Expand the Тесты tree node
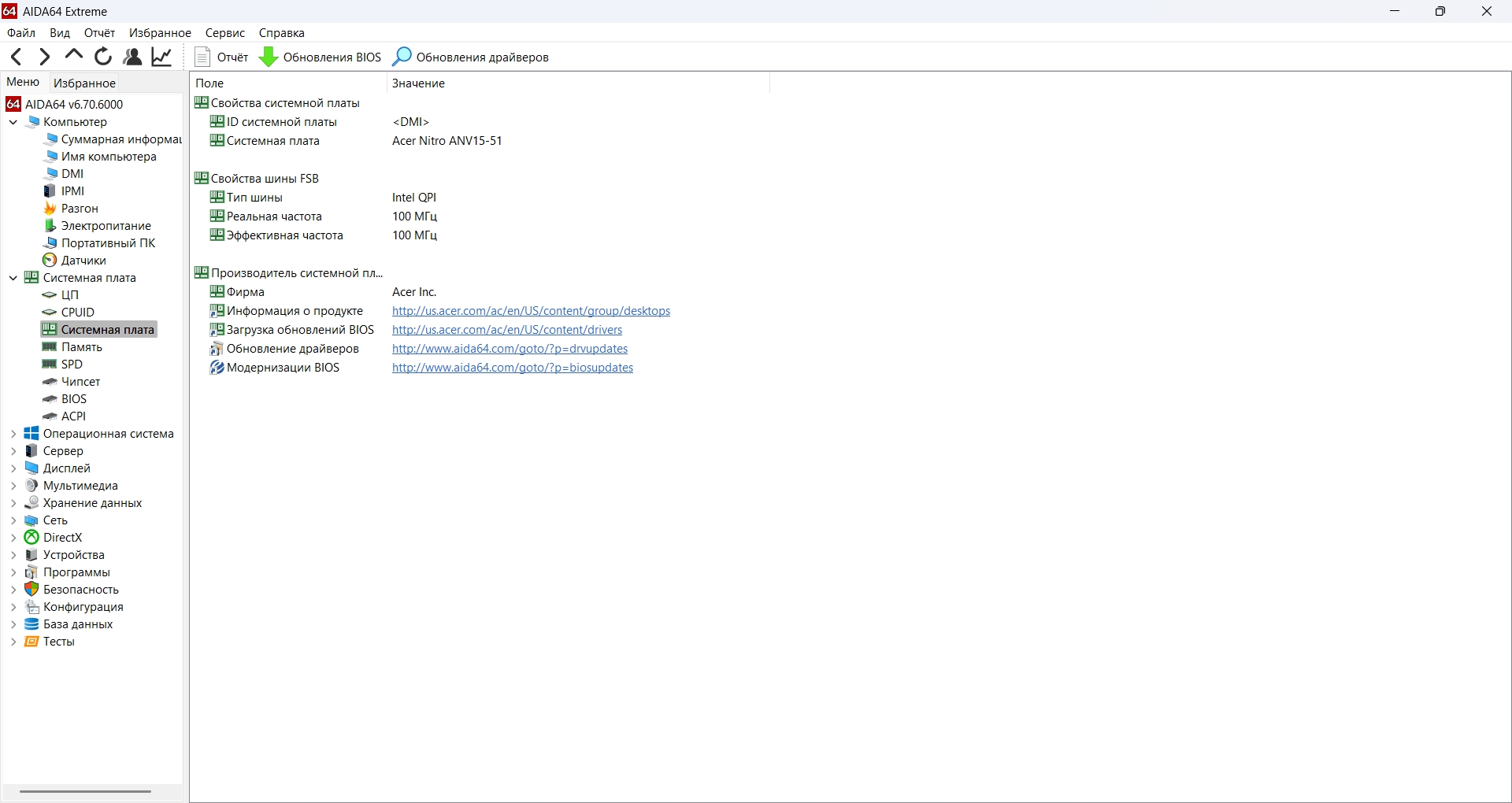This screenshot has height=803, width=1512. [x=13, y=642]
